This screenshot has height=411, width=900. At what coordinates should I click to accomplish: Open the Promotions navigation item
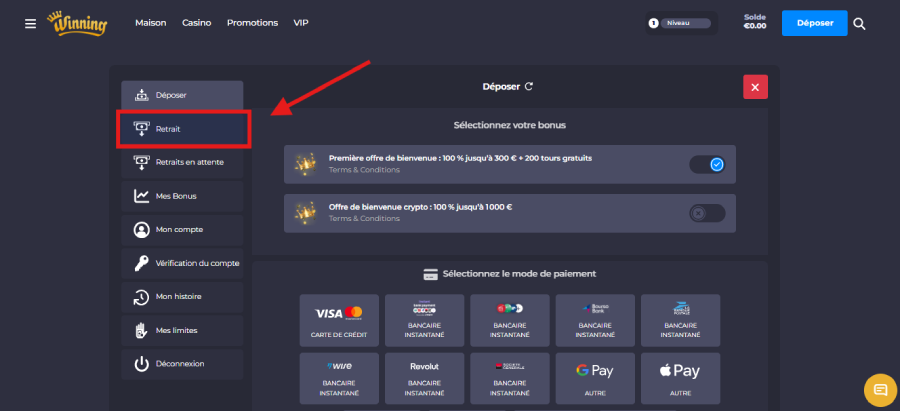[252, 23]
